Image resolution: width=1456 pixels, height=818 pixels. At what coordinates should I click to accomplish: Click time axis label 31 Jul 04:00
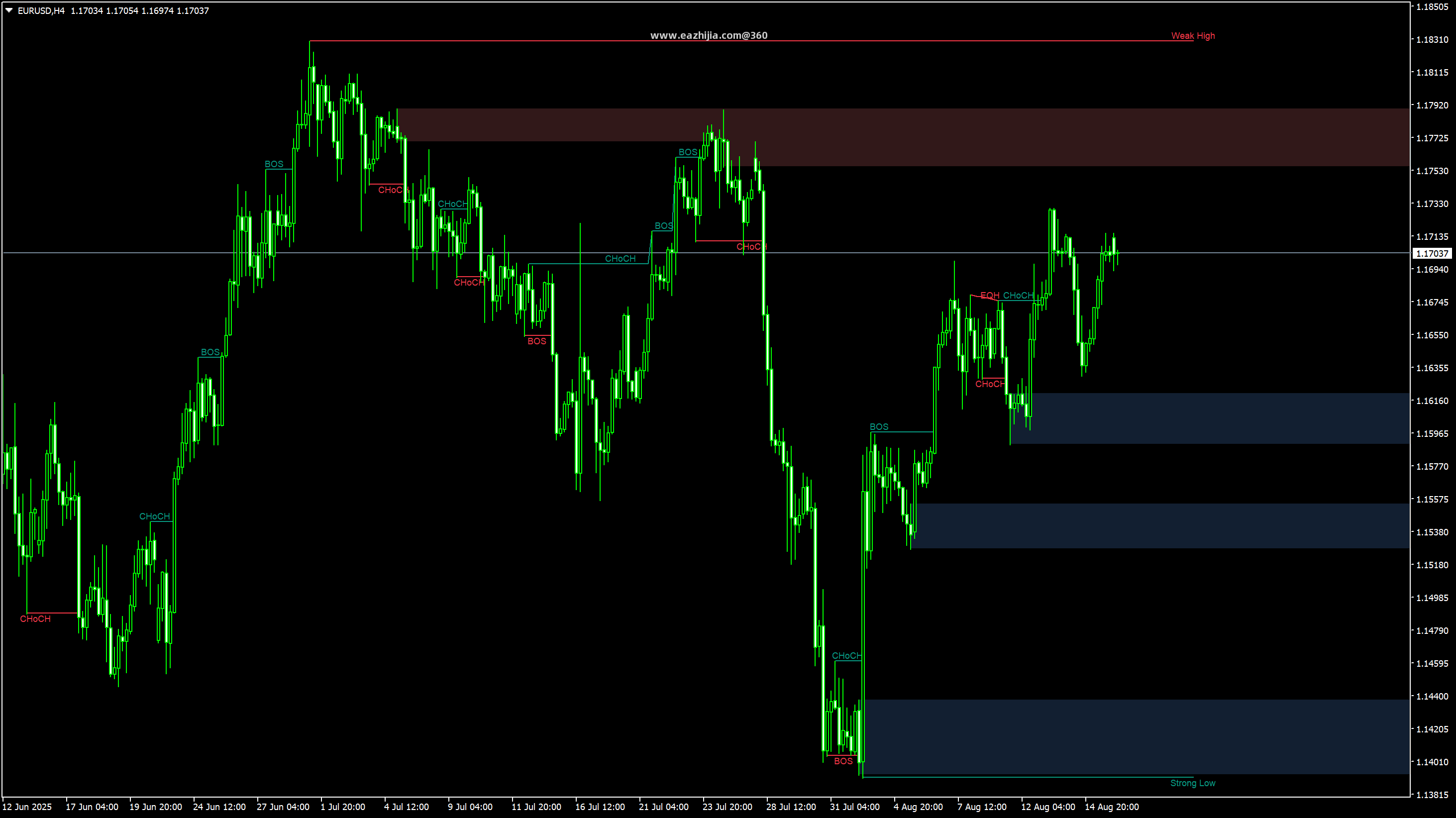(x=854, y=807)
